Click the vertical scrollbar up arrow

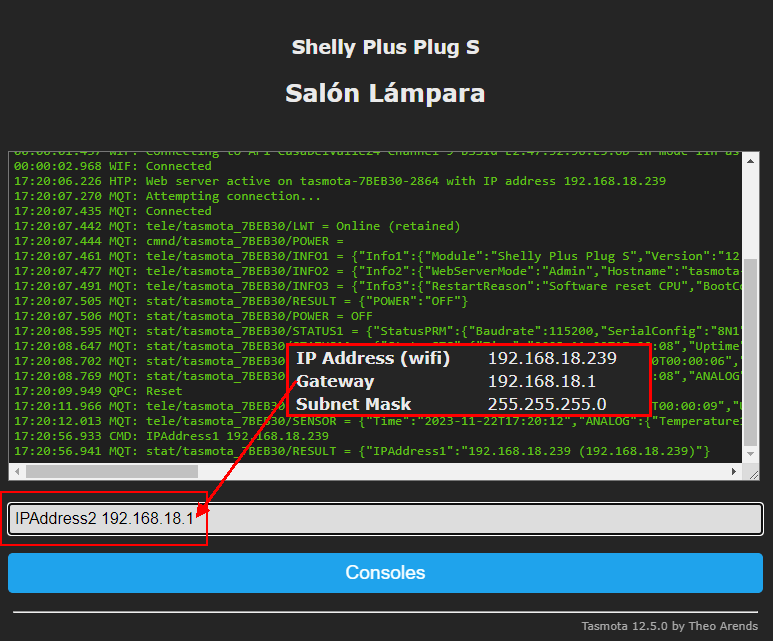click(x=752, y=158)
